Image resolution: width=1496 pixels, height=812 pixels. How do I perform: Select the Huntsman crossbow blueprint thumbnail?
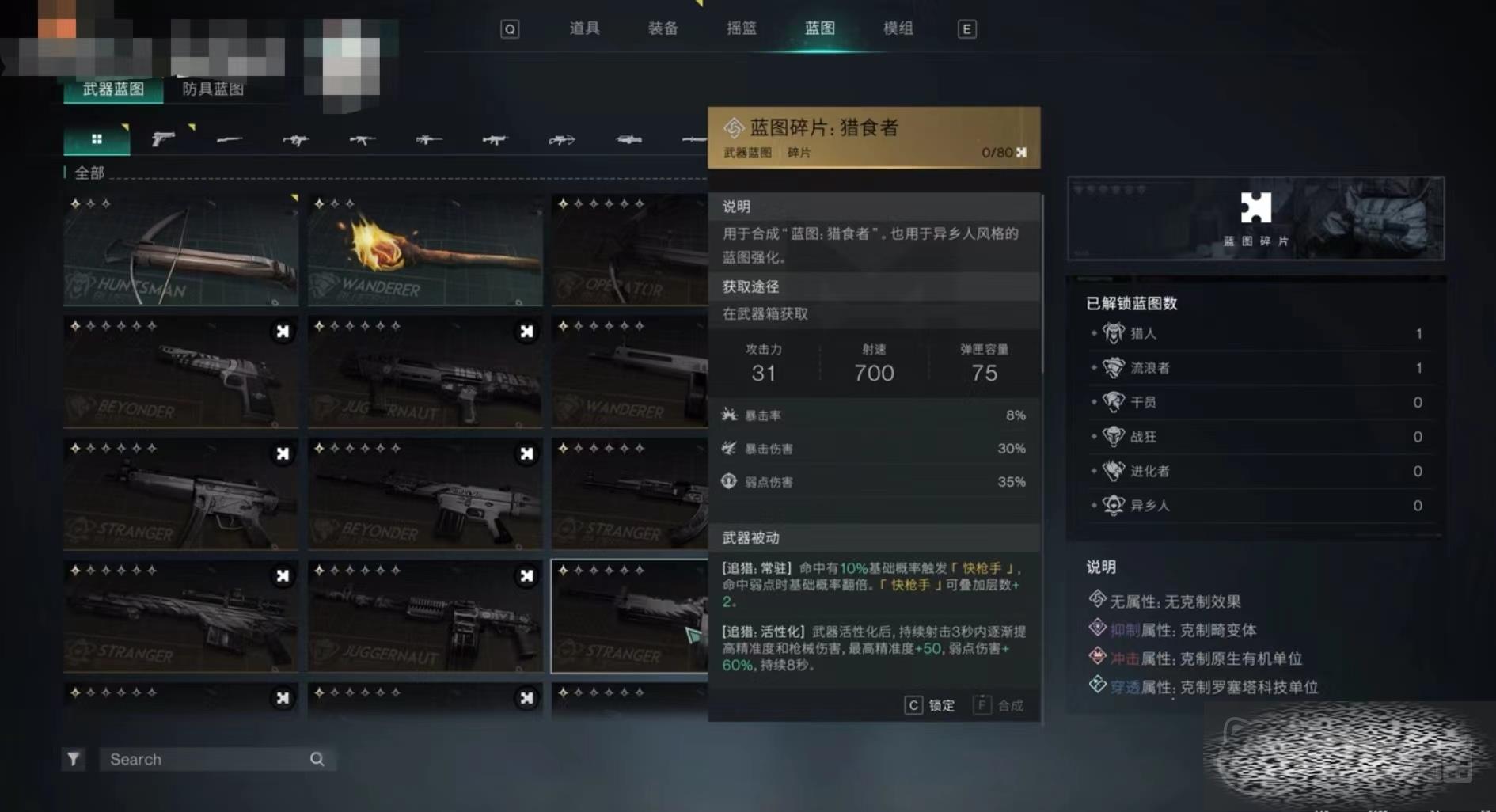181,250
